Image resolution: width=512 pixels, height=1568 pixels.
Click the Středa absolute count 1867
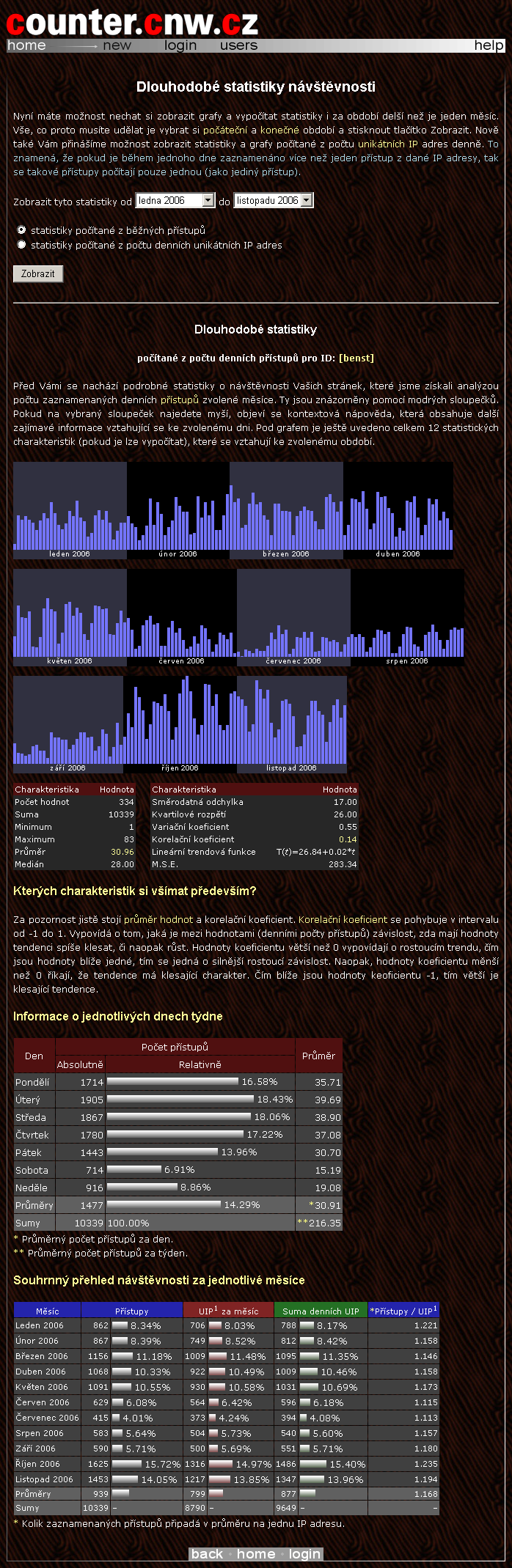pyautogui.click(x=92, y=1117)
